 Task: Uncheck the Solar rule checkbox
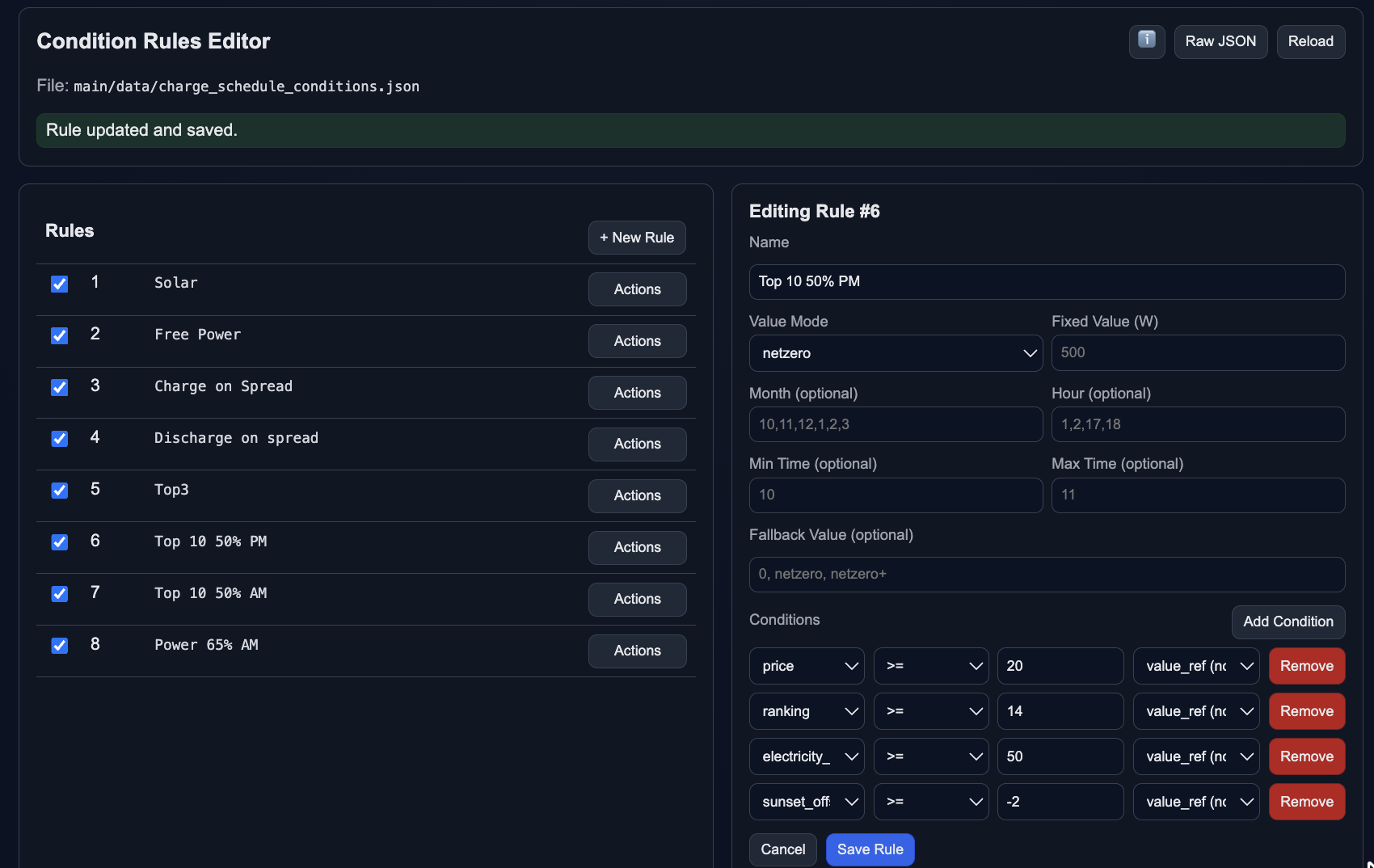tap(60, 284)
